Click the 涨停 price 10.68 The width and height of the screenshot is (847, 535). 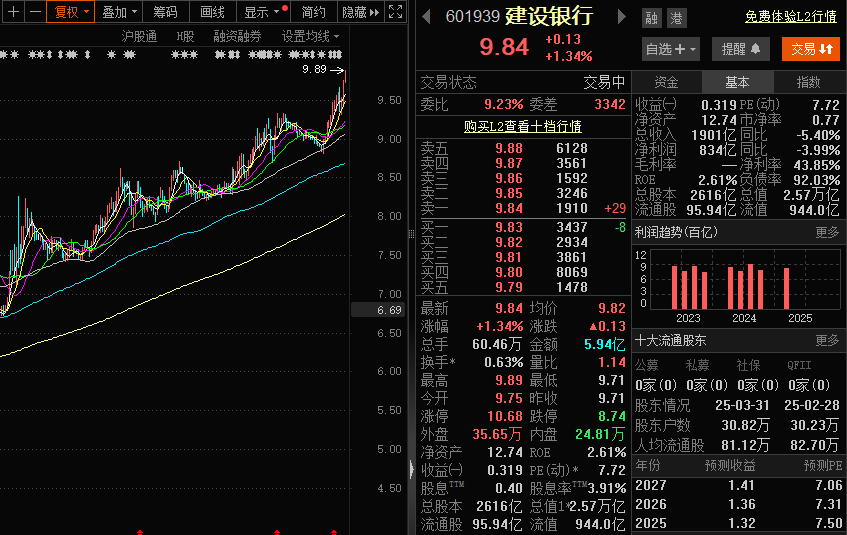pos(505,416)
